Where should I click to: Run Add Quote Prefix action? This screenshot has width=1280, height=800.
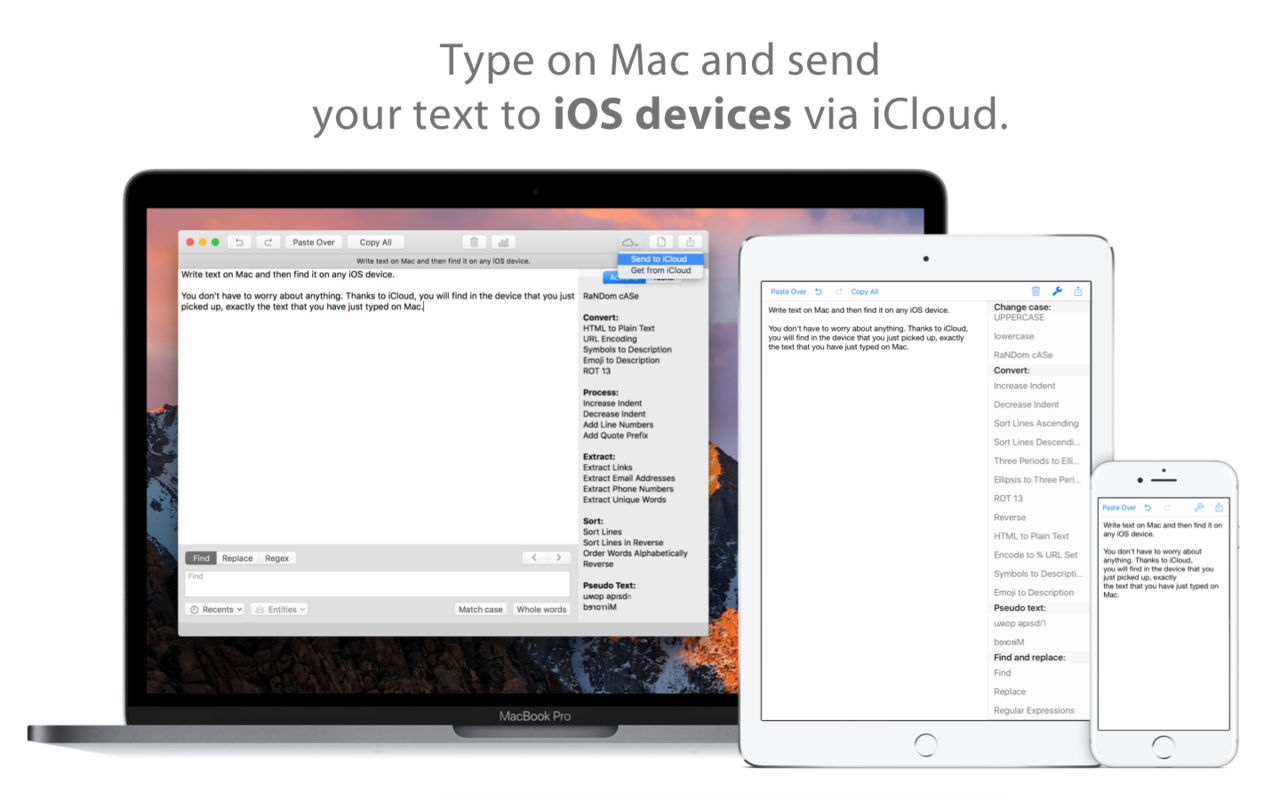tap(616, 436)
